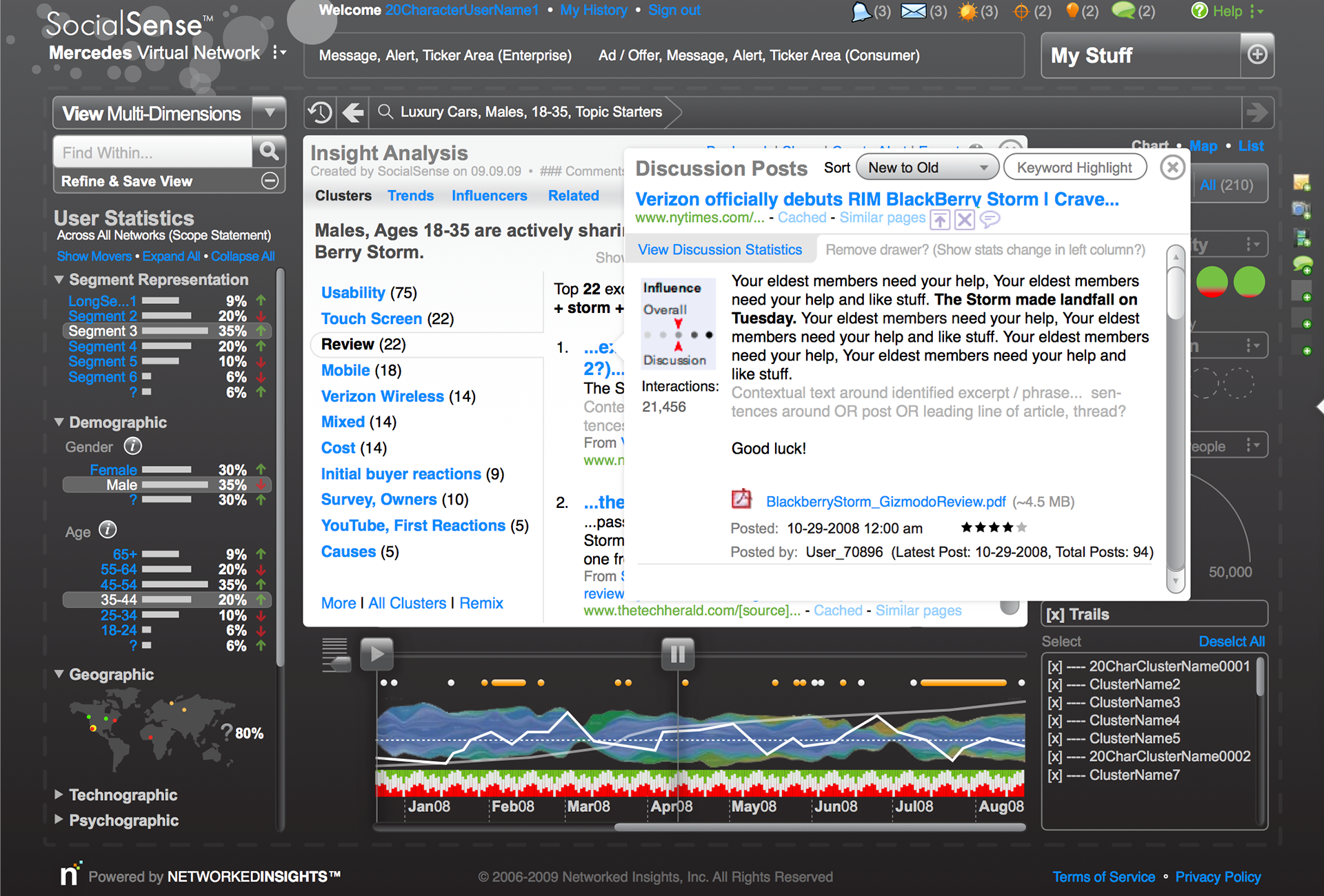
Task: Toggle ClusterName3 trail checkbox
Action: pyautogui.click(x=1054, y=702)
